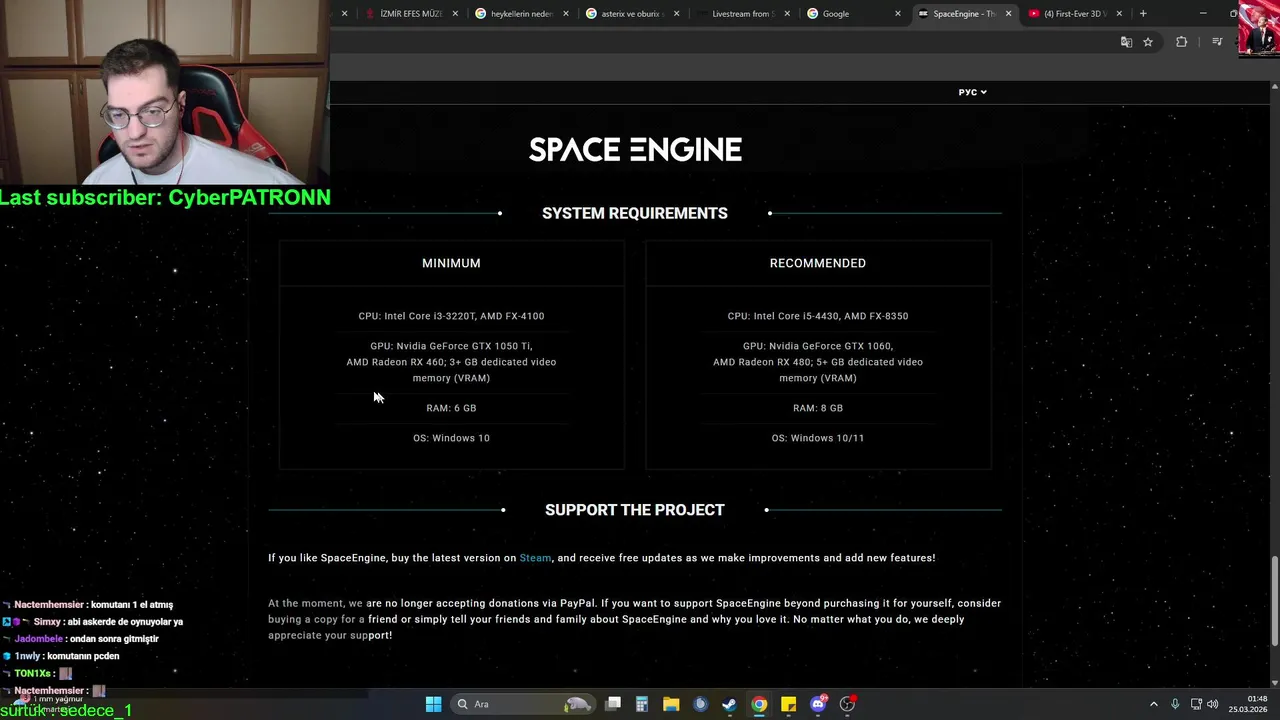Open the OBS Studio taskbar icon

click(x=848, y=704)
